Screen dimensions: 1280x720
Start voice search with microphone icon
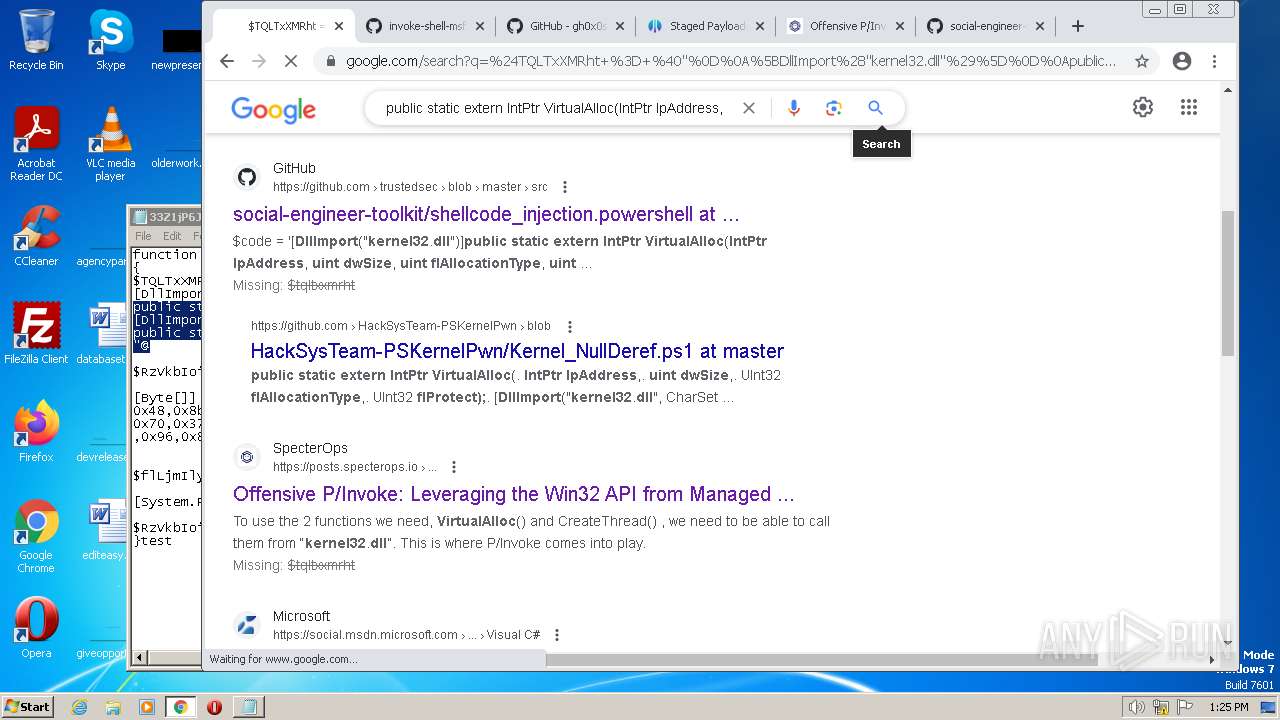coord(794,108)
